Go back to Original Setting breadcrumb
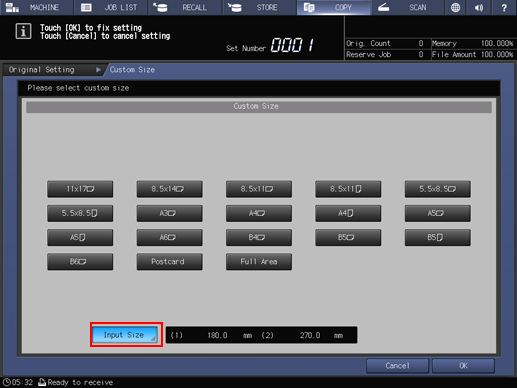 [x=53, y=70]
